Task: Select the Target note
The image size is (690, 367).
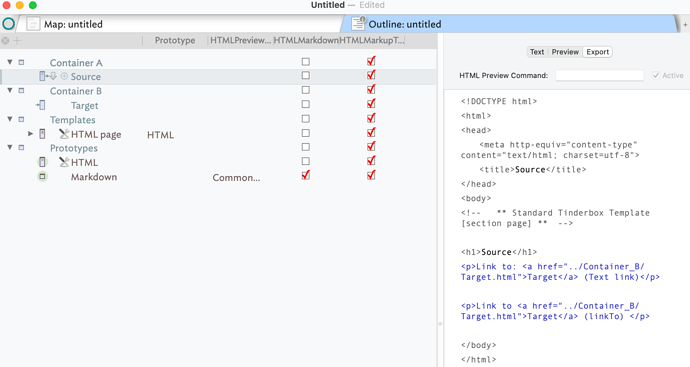Action: pyautogui.click(x=84, y=106)
